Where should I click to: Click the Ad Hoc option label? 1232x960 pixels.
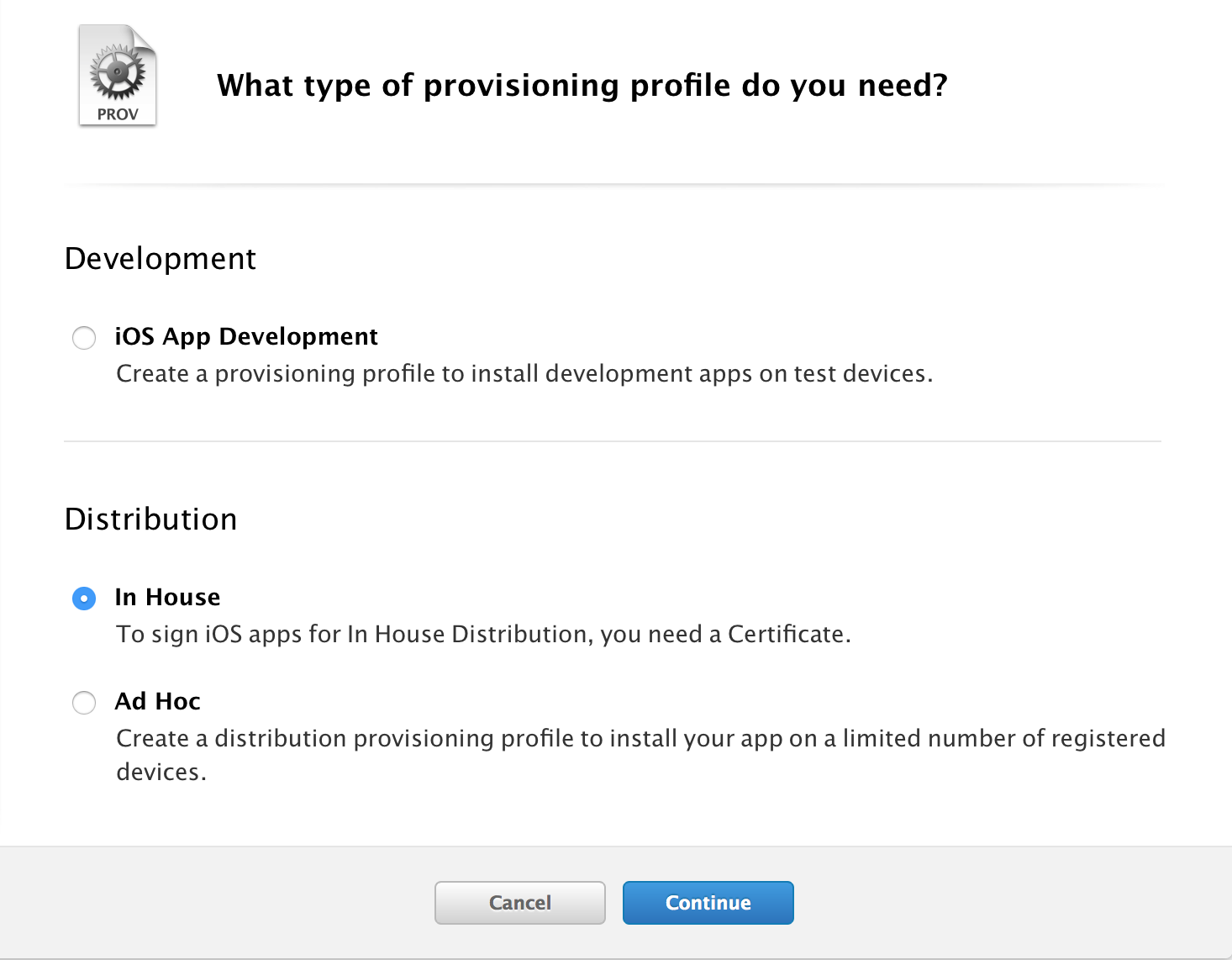(158, 701)
